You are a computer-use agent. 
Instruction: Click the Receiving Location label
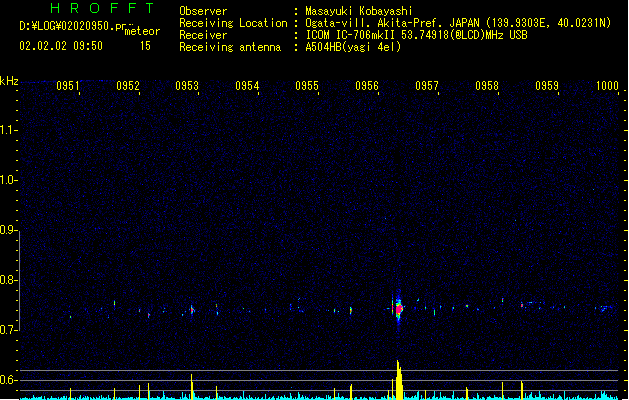[233, 23]
